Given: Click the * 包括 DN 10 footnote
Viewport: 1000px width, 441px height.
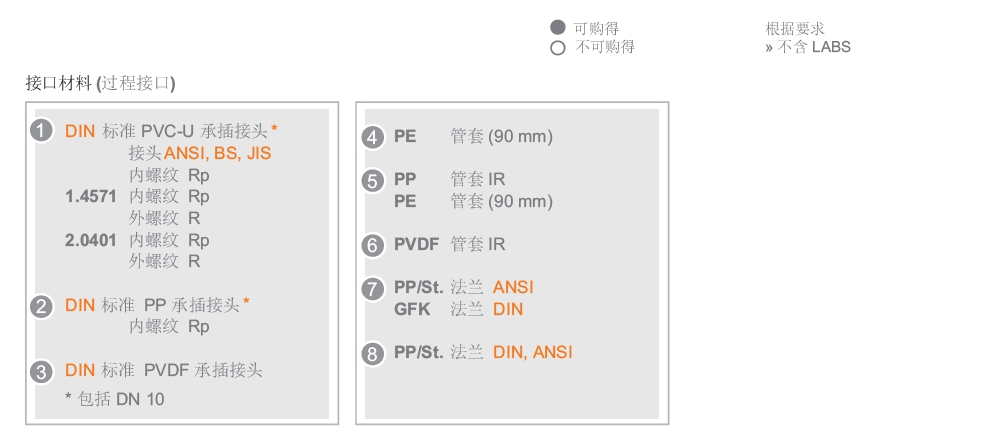Looking at the screenshot, I should pos(115,400).
